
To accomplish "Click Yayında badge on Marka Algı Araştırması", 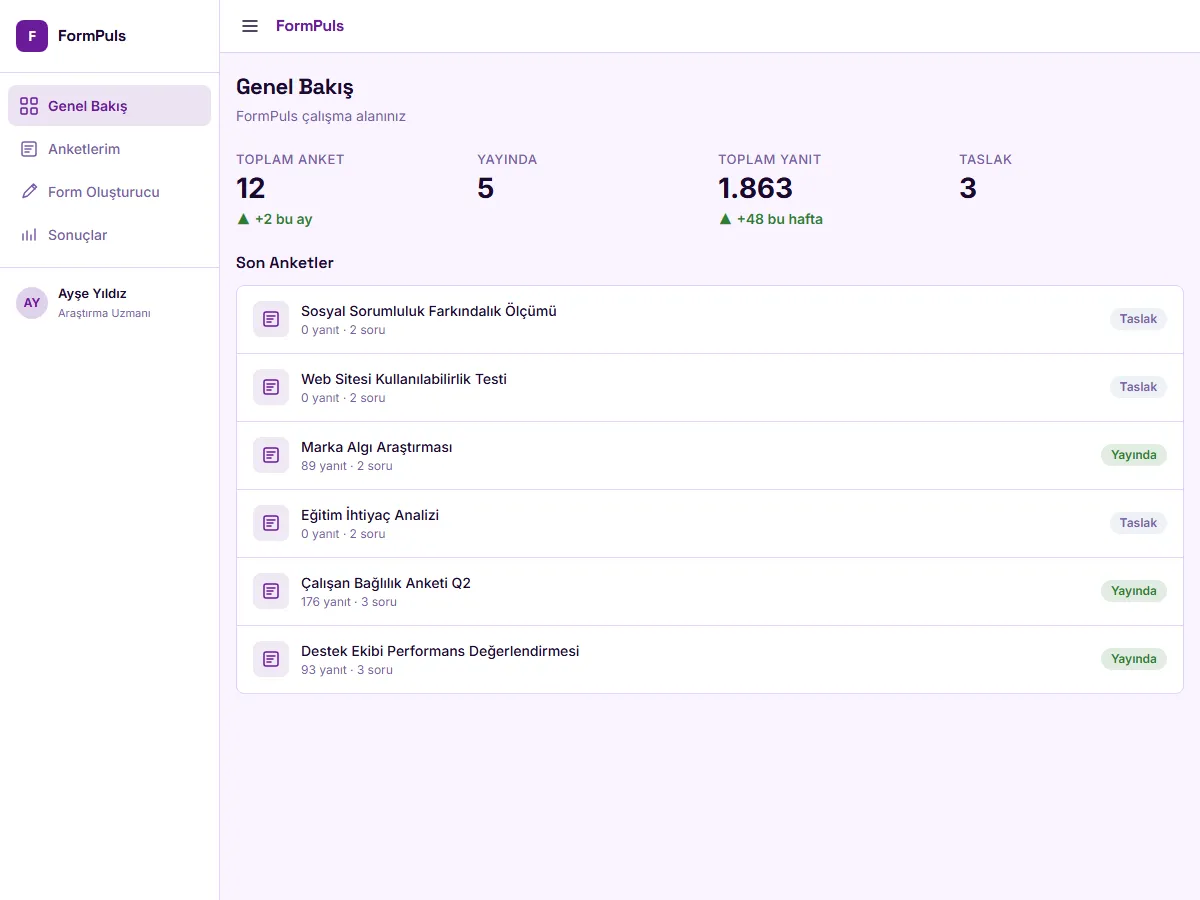I will pos(1134,455).
